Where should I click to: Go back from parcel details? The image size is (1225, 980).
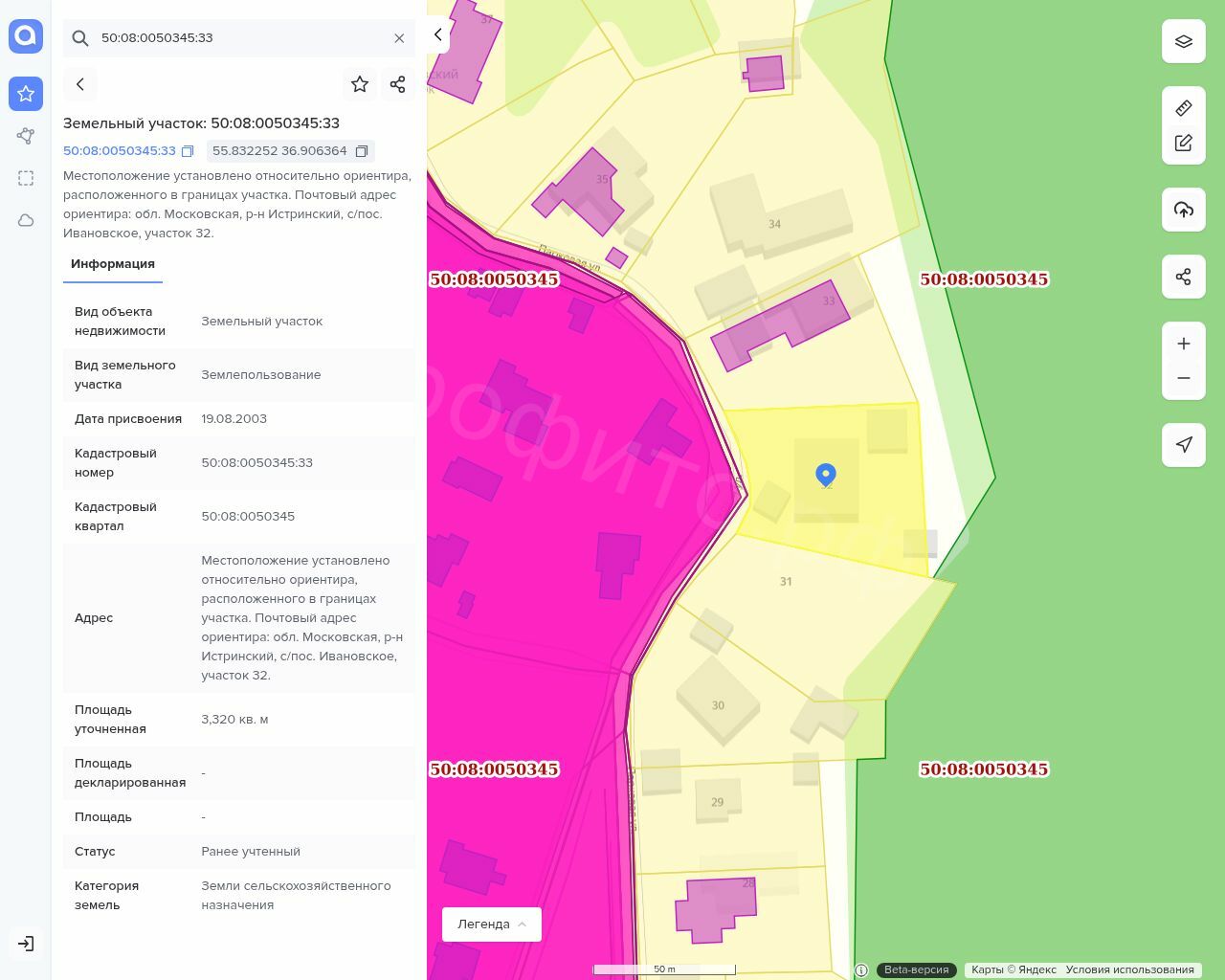[80, 84]
